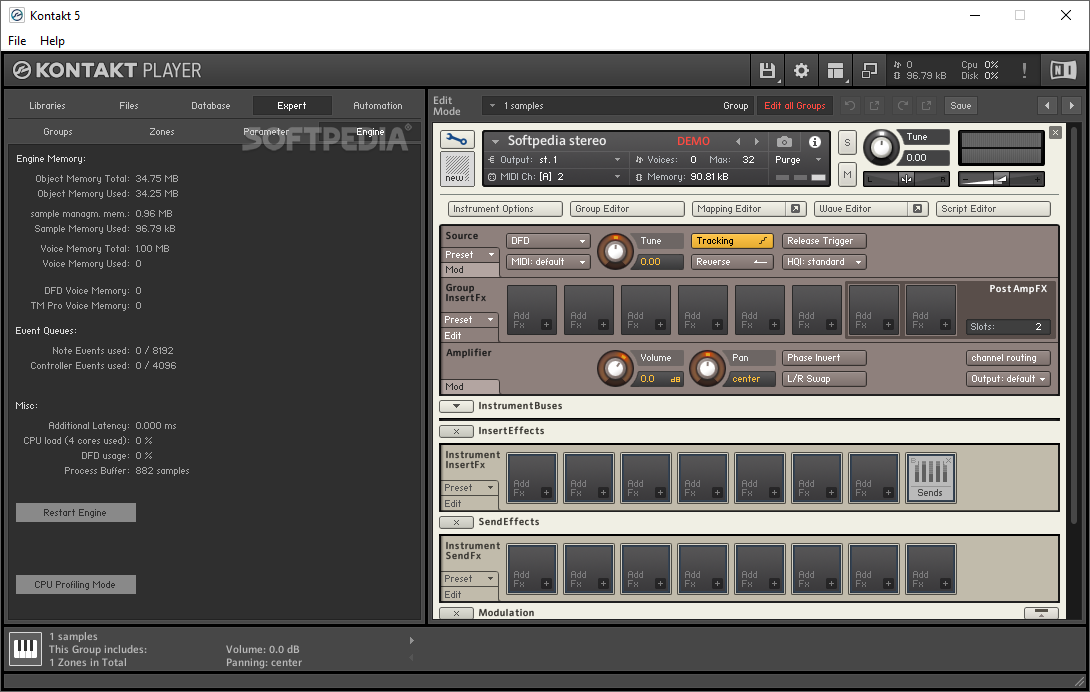Open the Purge dropdown menu
The height and width of the screenshot is (692, 1090).
[x=799, y=160]
